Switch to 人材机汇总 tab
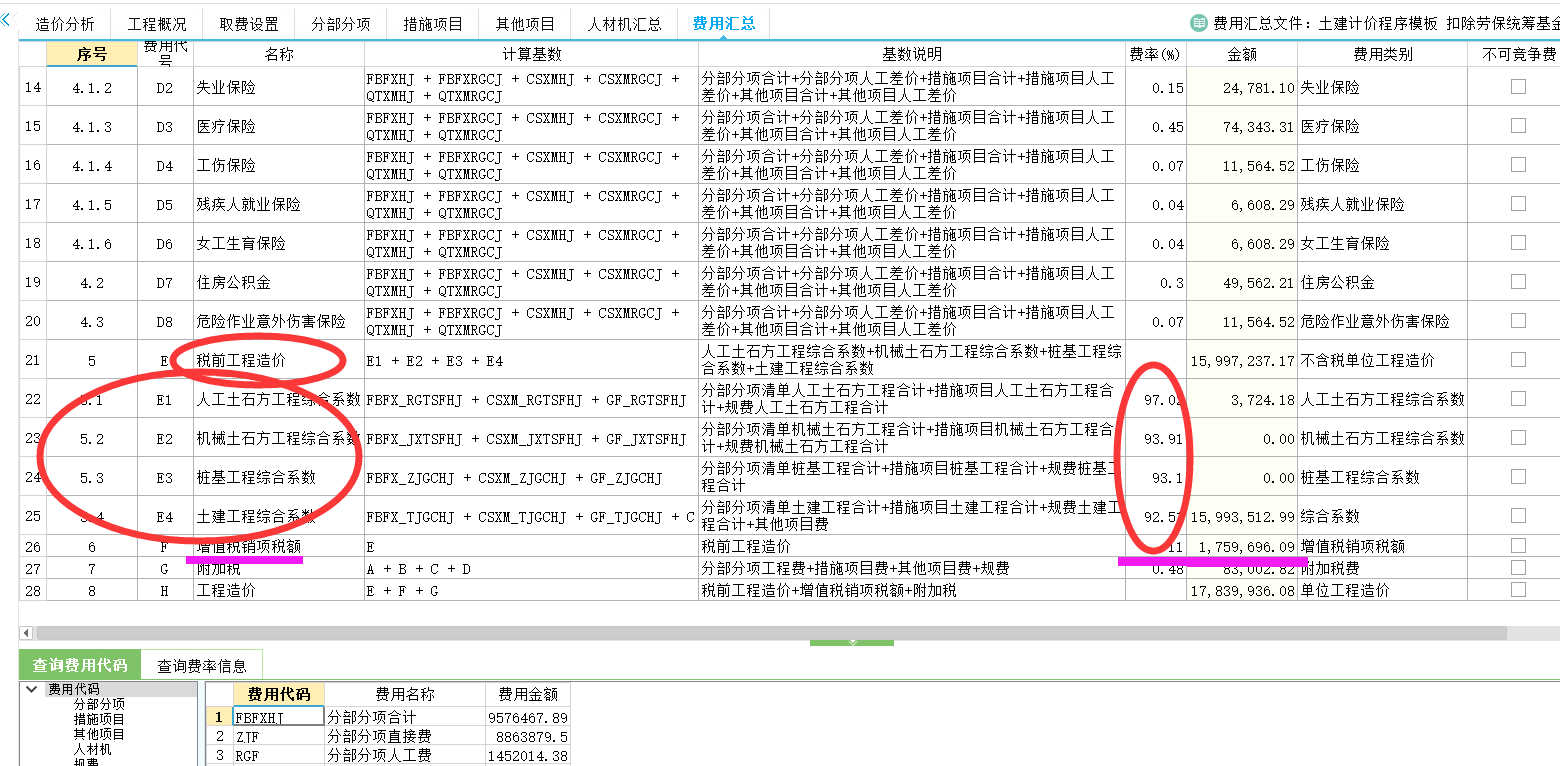This screenshot has width=1560, height=766. pyautogui.click(x=624, y=24)
